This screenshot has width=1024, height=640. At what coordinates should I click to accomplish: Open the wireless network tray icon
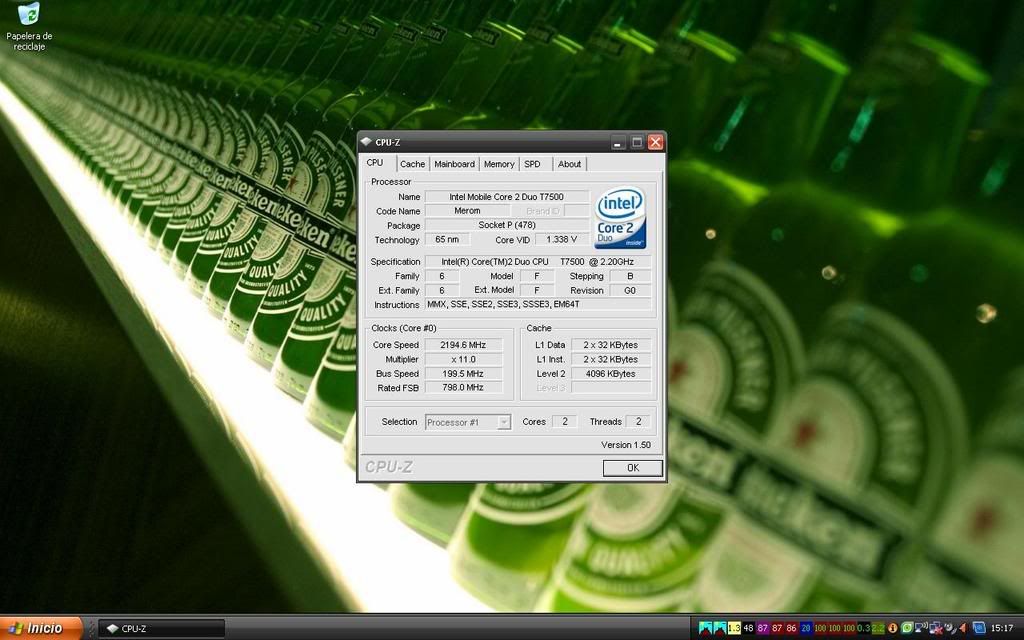coord(921,628)
